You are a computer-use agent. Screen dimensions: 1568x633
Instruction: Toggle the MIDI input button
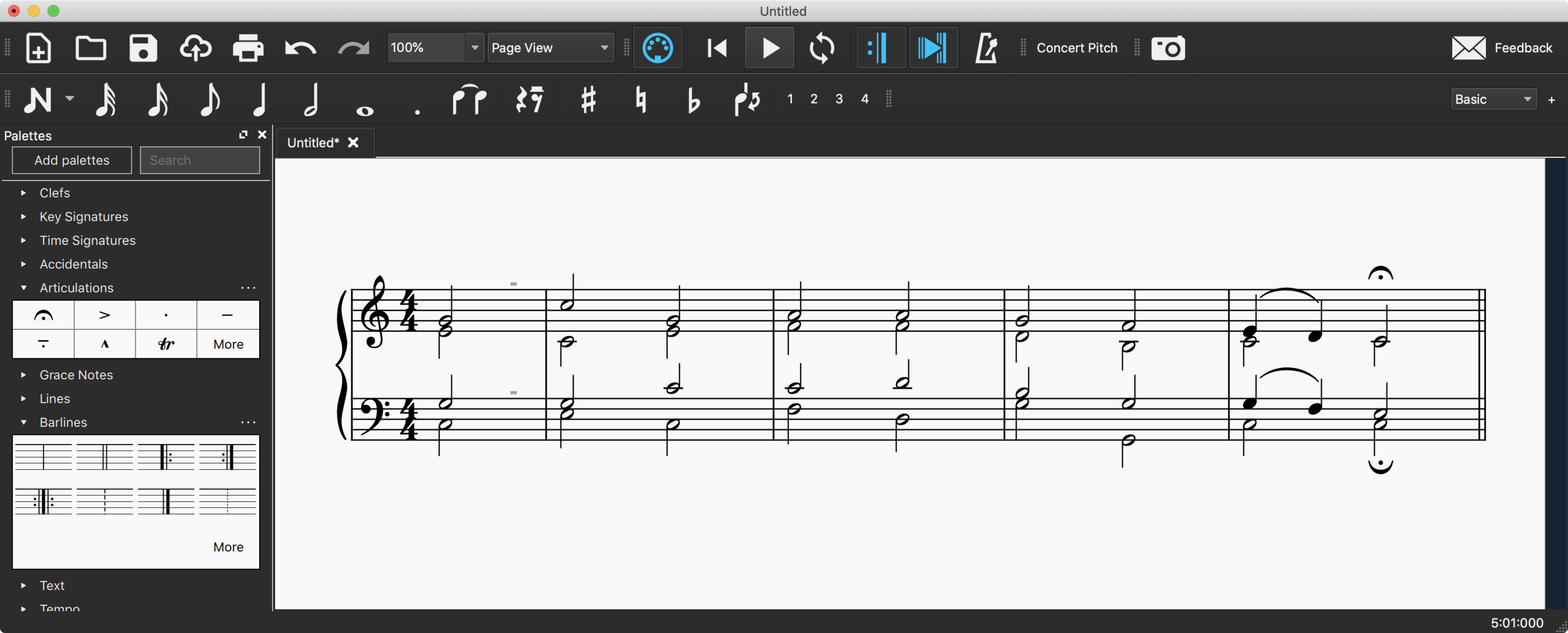(x=657, y=48)
